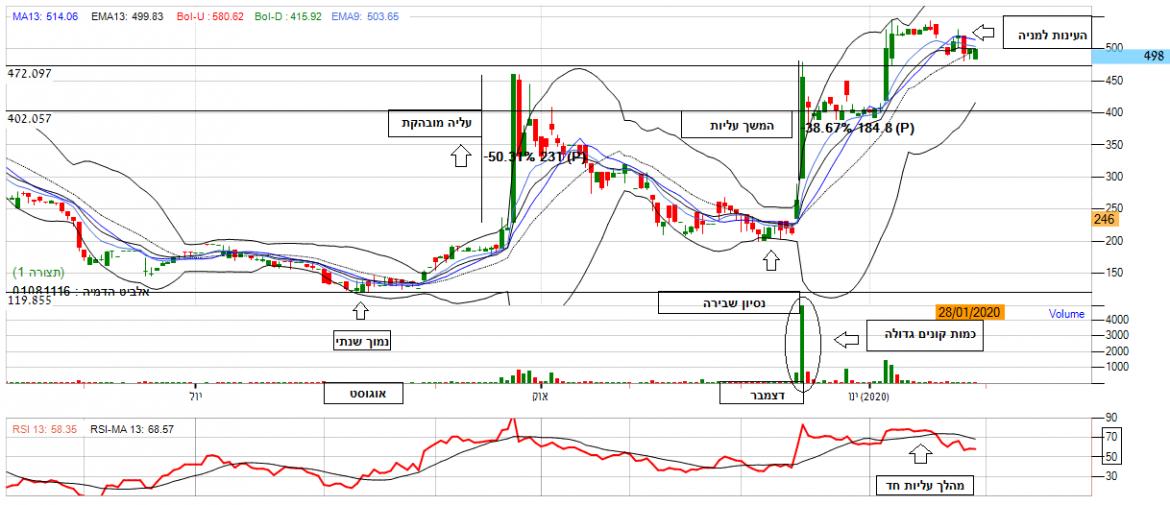Click the up arrow above נמוך שנתי
The width and height of the screenshot is (1170, 505).
360,309
